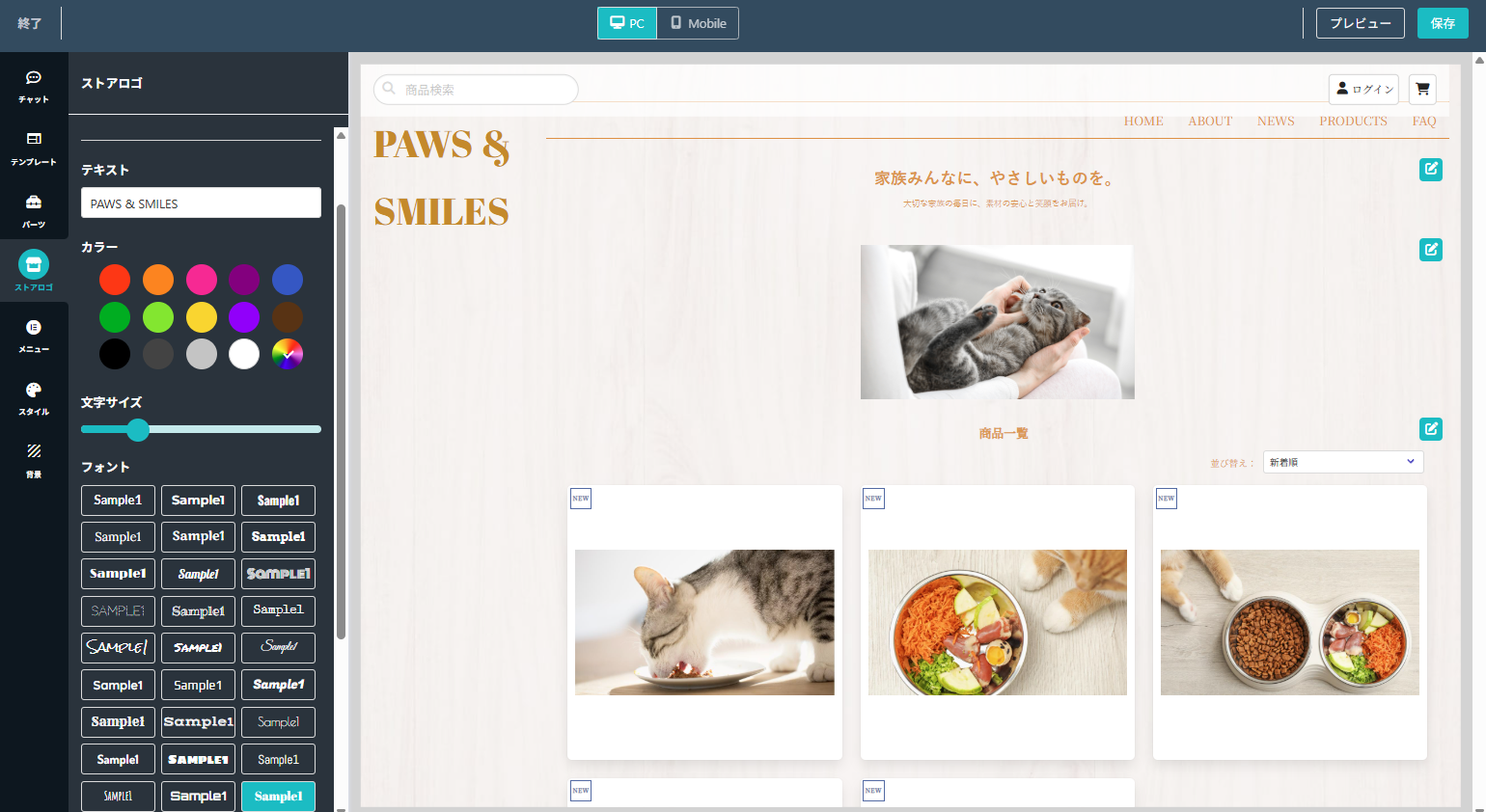
Task: Click the edit icon beside the catchphrase section
Action: (1430, 169)
